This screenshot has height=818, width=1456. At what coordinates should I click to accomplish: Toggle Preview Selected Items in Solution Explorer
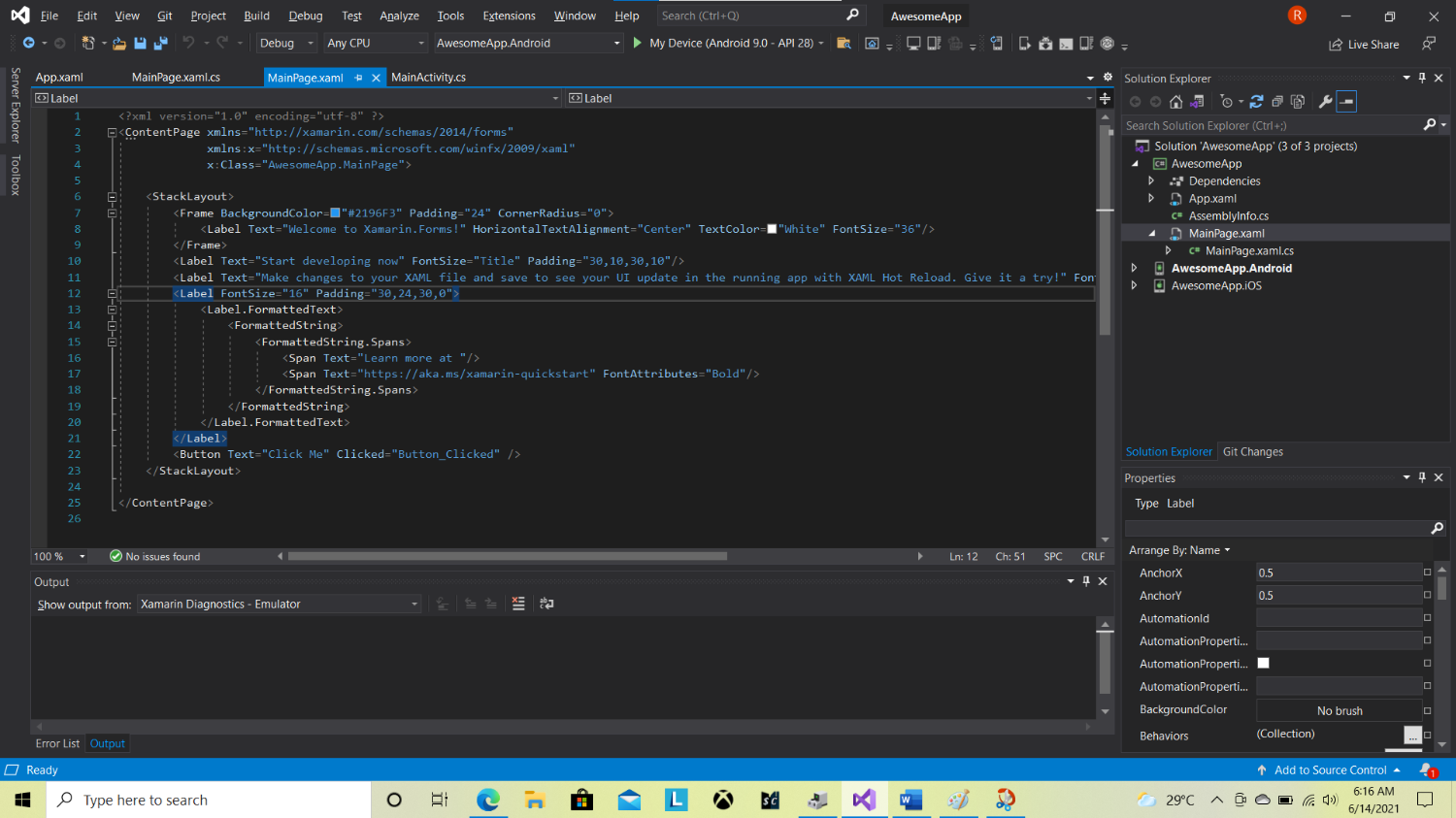[1346, 102]
